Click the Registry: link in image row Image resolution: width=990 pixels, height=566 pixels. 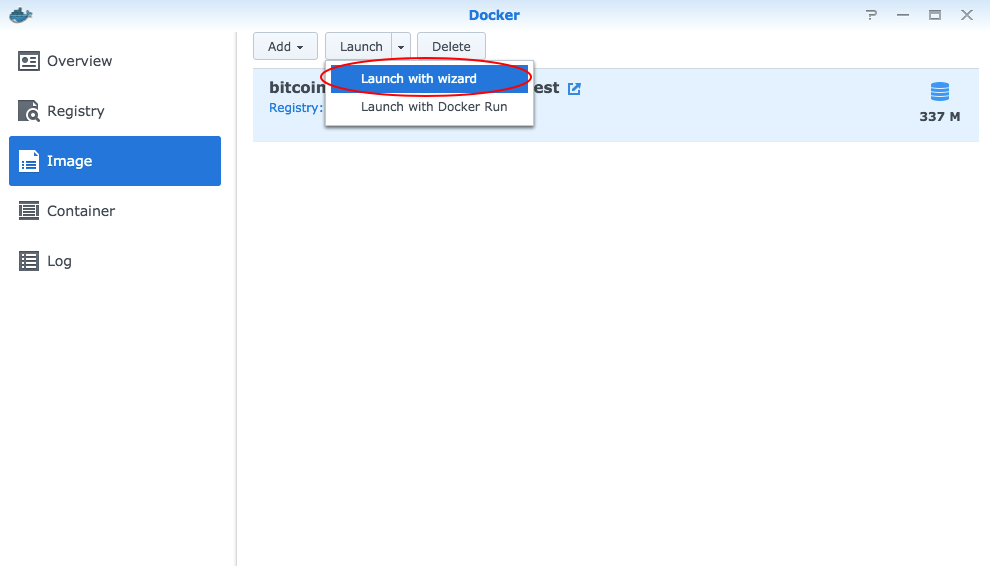[296, 107]
